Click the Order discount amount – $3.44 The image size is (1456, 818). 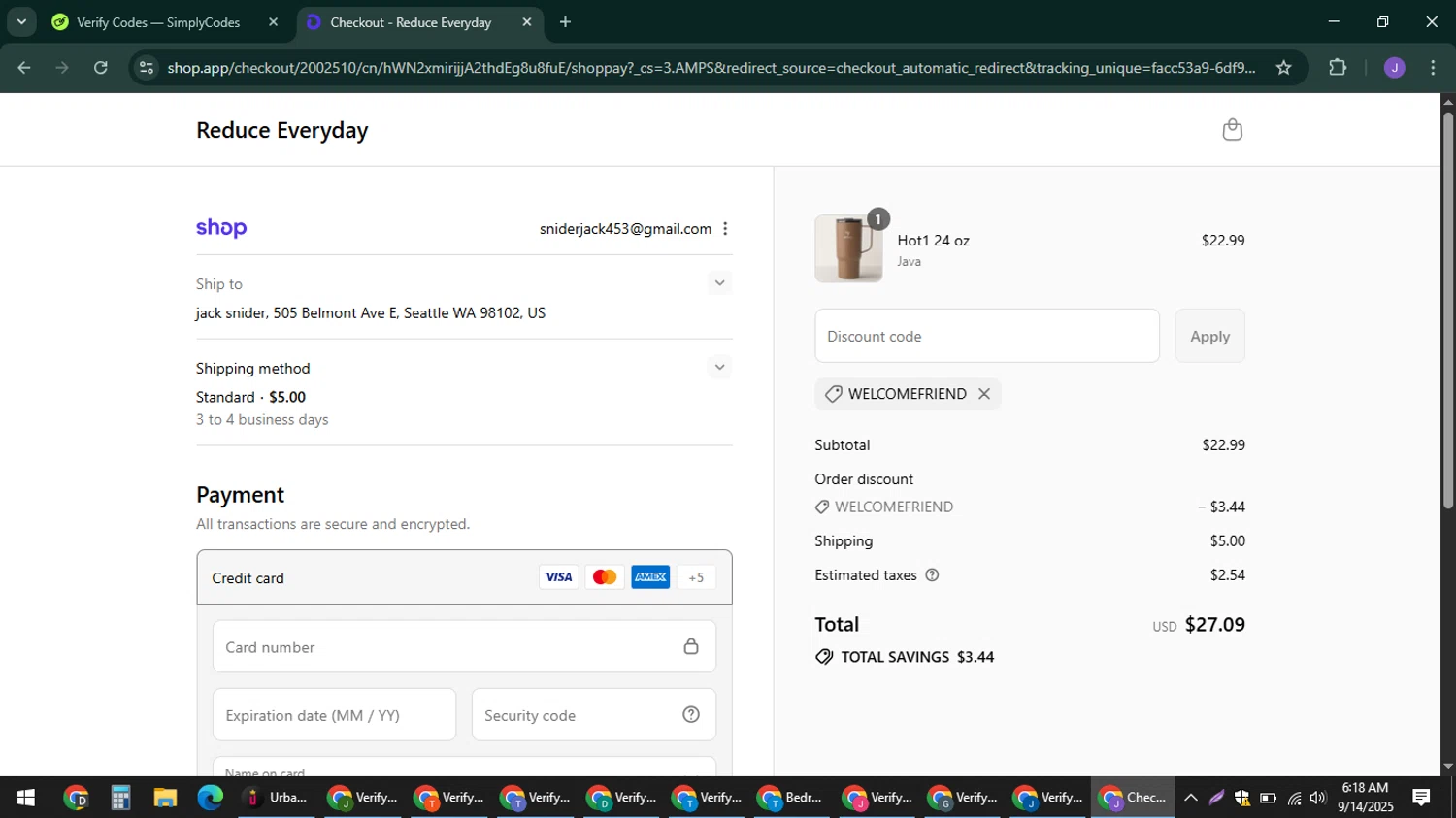coord(1221,507)
